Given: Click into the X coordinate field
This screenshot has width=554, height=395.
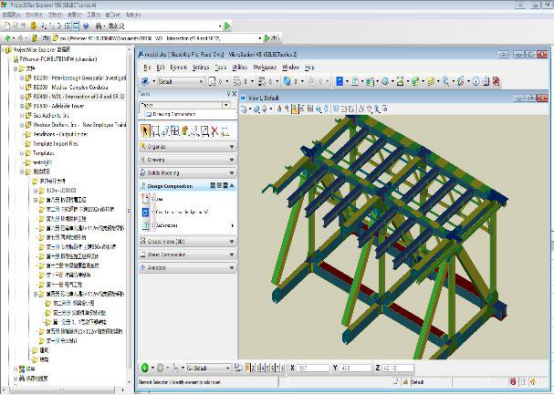Looking at the screenshot, I should click(x=313, y=368).
